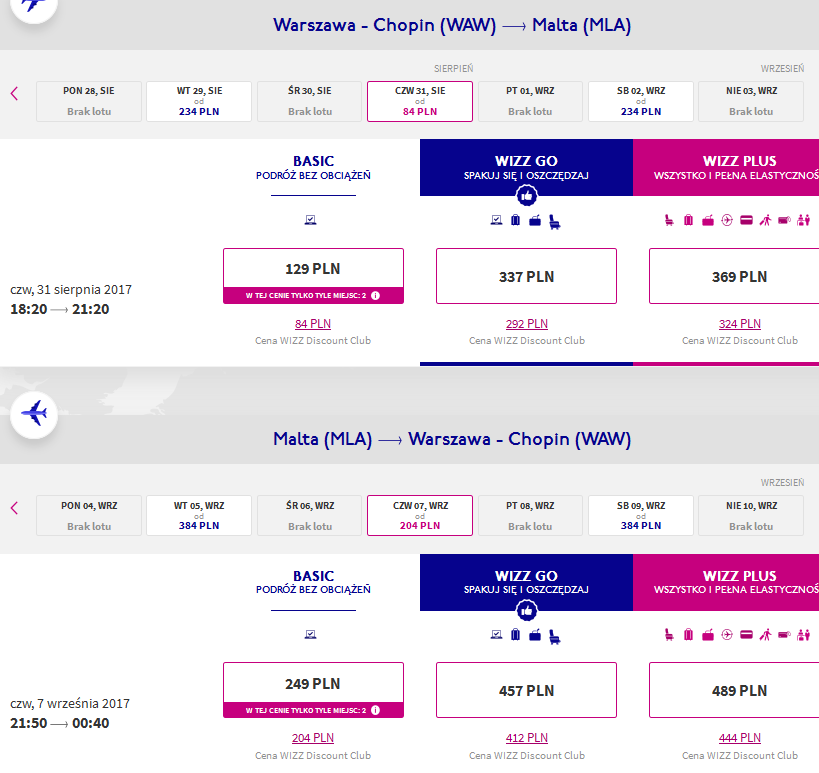Choose outbound WIZZ GO fare 337 PLN

[x=526, y=276]
